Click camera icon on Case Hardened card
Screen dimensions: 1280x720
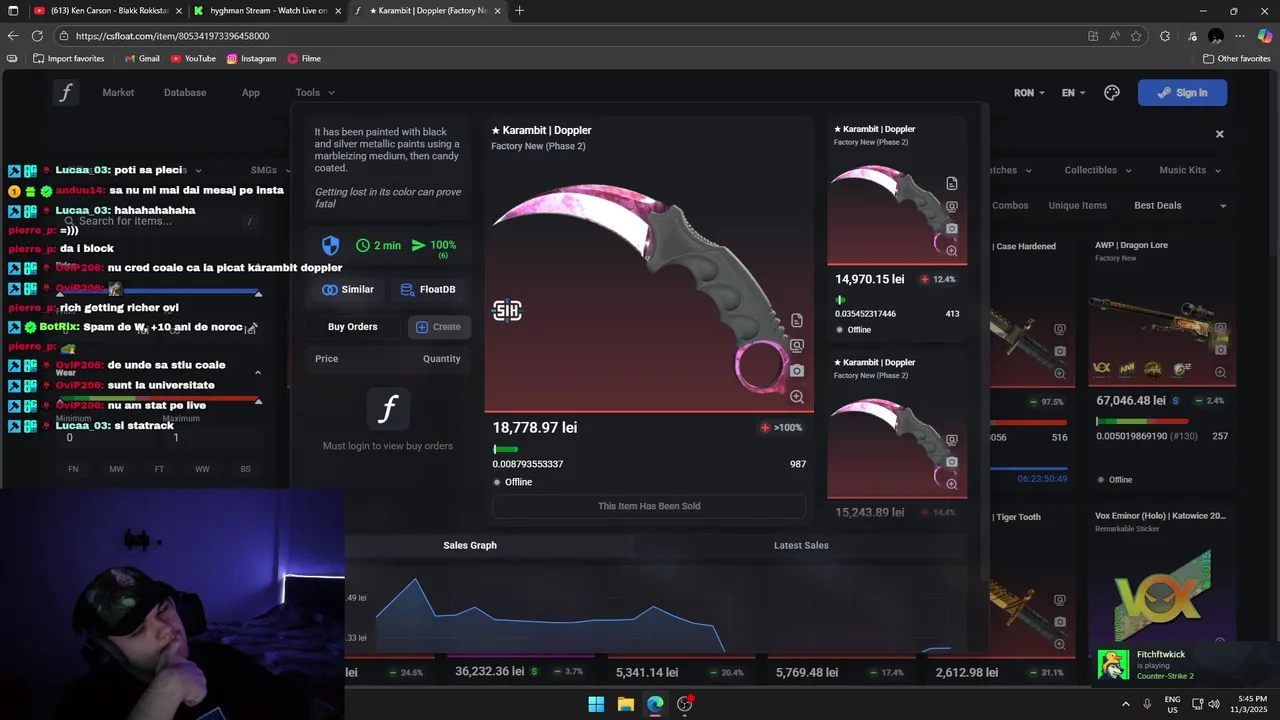click(1060, 352)
